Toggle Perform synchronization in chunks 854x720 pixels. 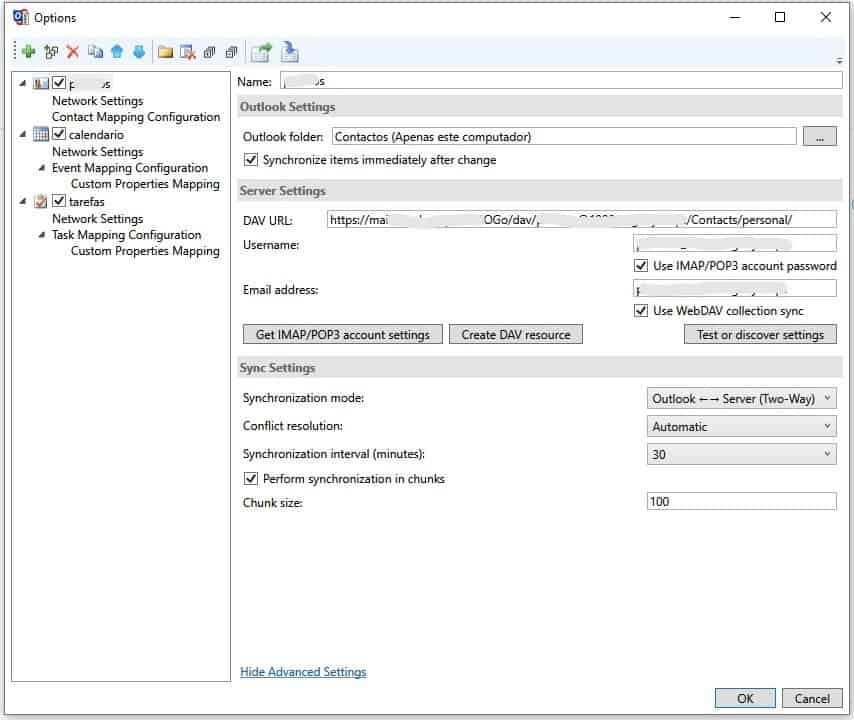click(x=251, y=478)
